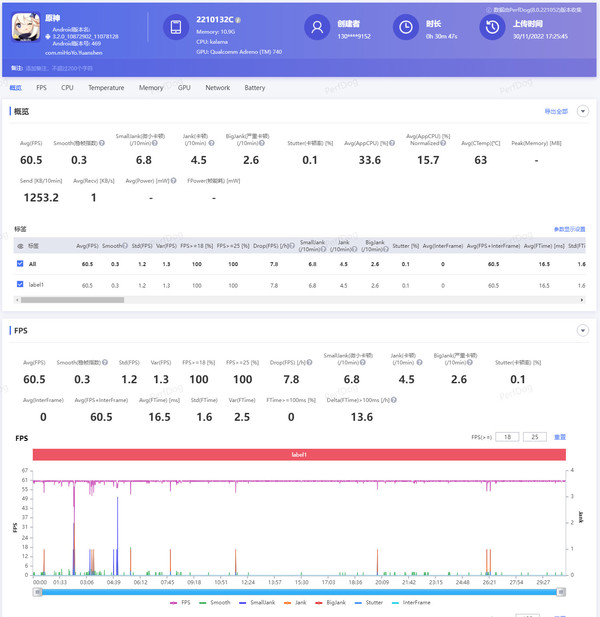The image size is (600, 617).
Task: Click FPS threshold field showing 18
Action: (x=507, y=437)
